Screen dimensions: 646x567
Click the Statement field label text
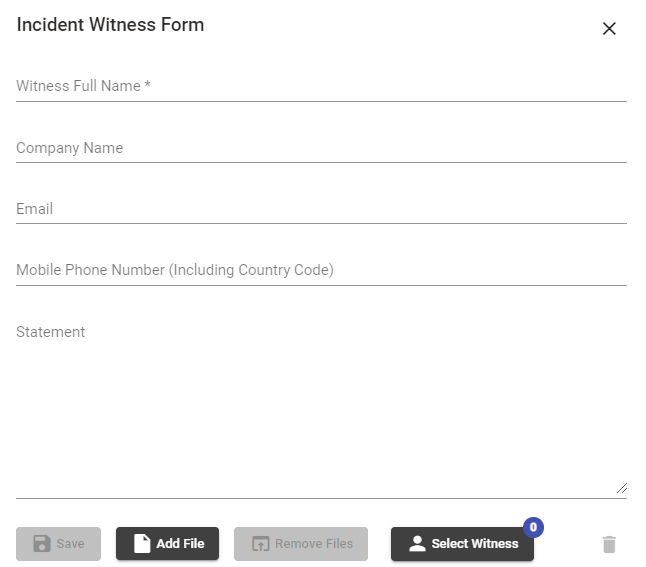[x=50, y=332]
